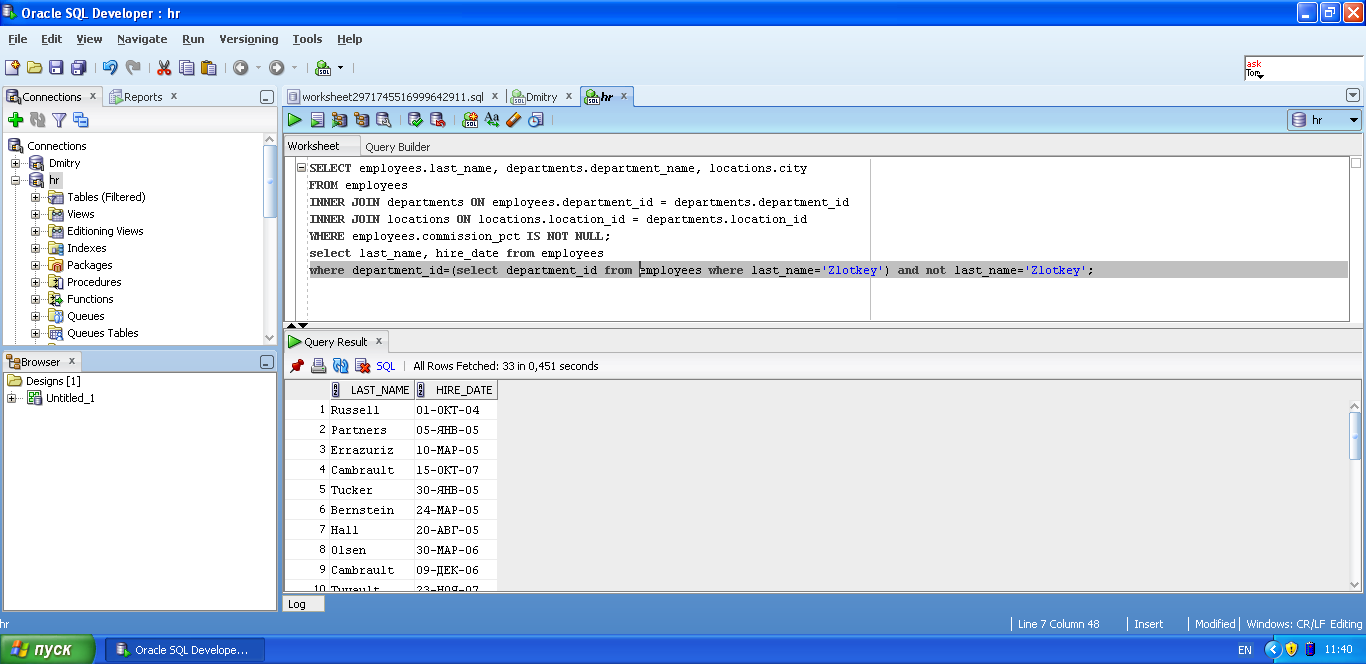Click the Redo arrow icon
Viewport: 1366px width, 664px height.
tap(133, 68)
